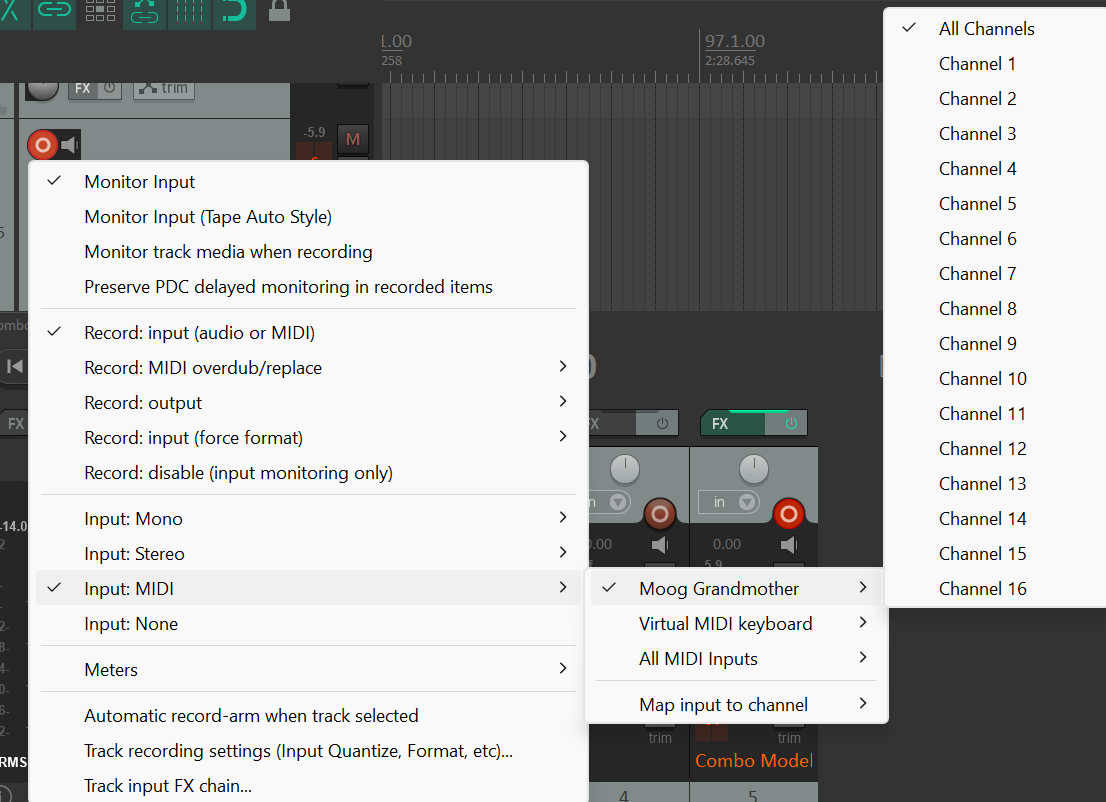Screen dimensions: 1106x802
Task: Toggle snap magnet icon in toolbar
Action: (233, 12)
